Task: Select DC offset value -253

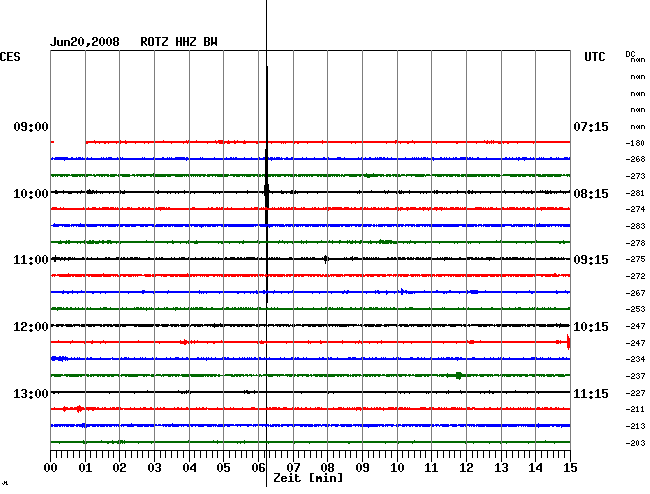Action: 635,309
